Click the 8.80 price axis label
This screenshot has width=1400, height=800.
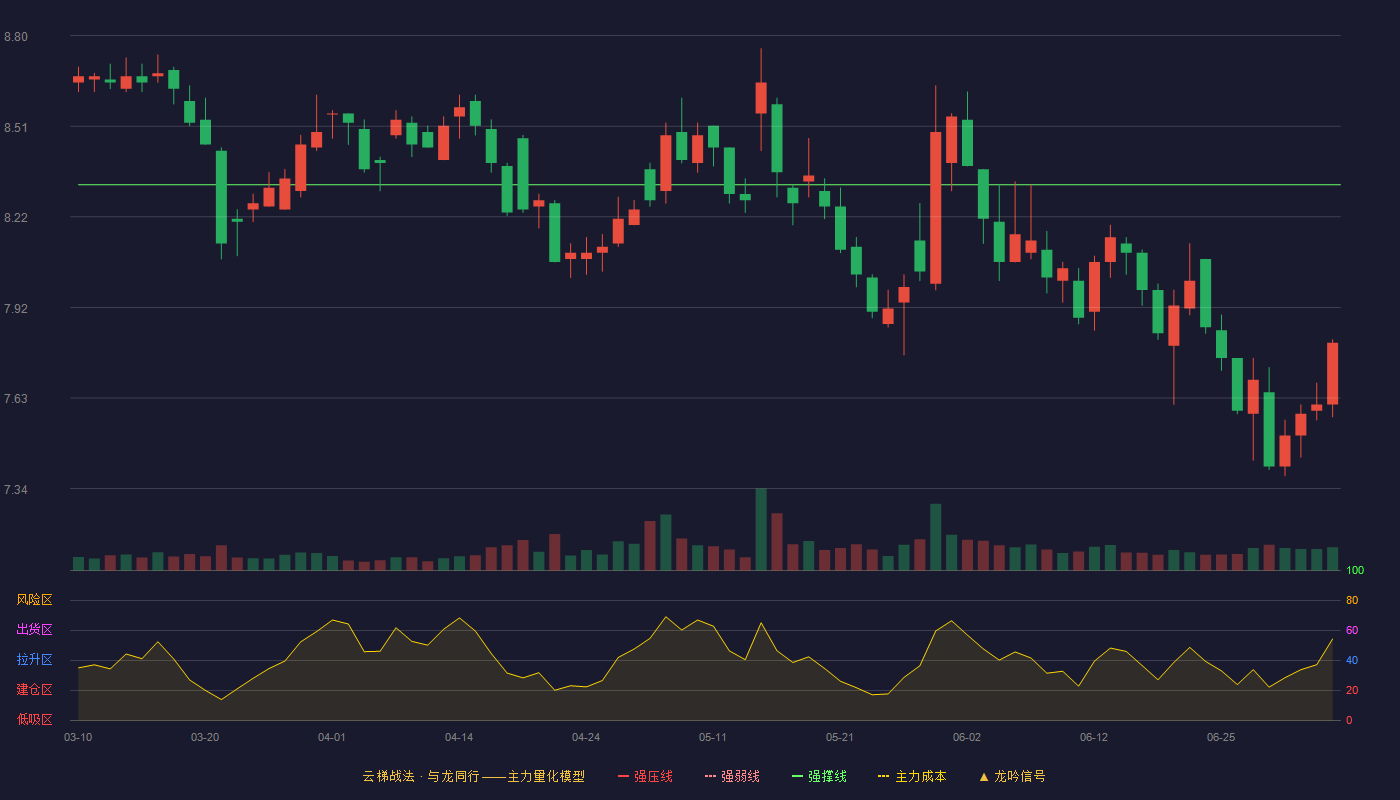[x=16, y=37]
